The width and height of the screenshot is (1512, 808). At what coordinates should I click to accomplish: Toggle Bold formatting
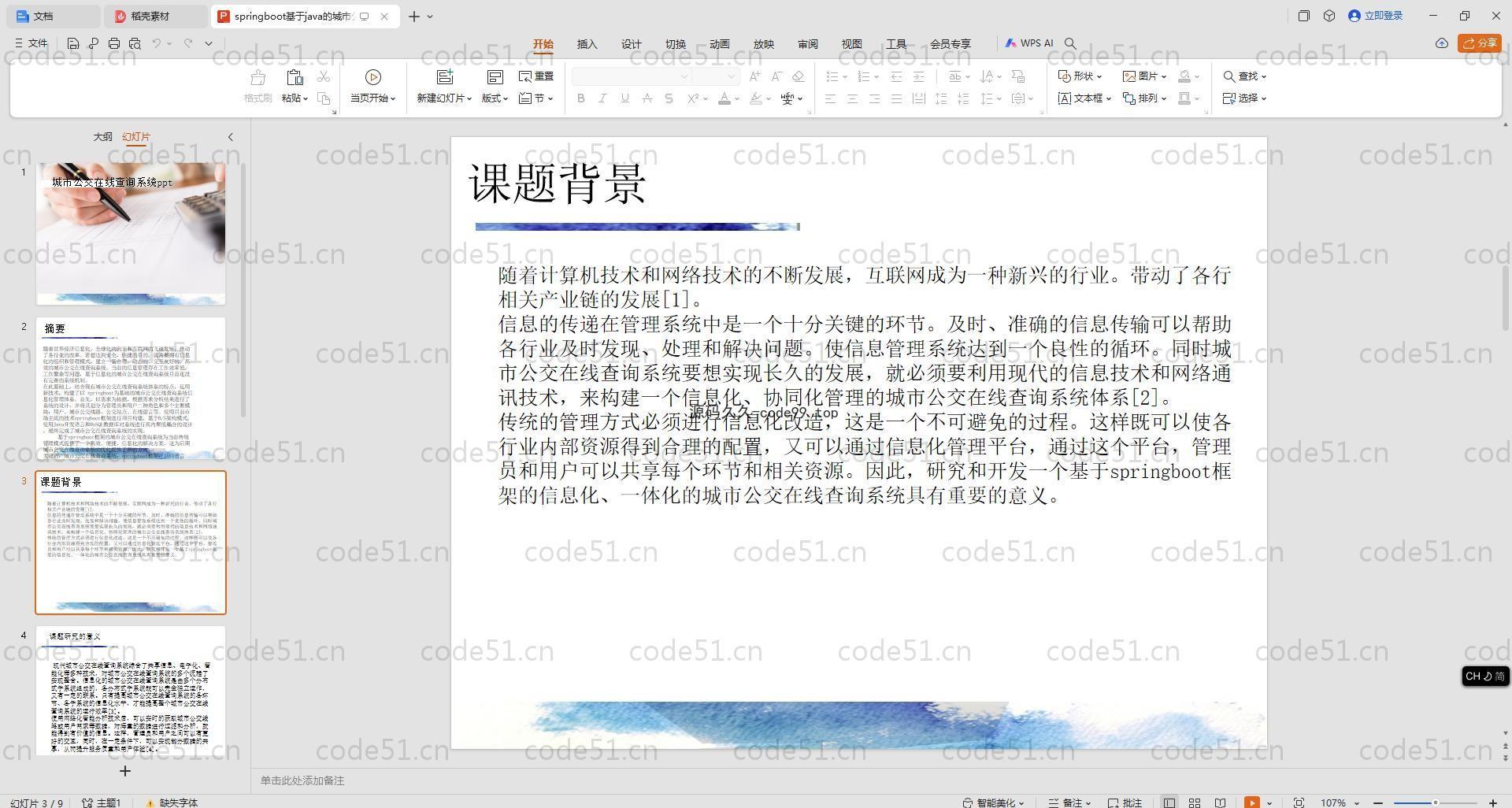(x=581, y=98)
